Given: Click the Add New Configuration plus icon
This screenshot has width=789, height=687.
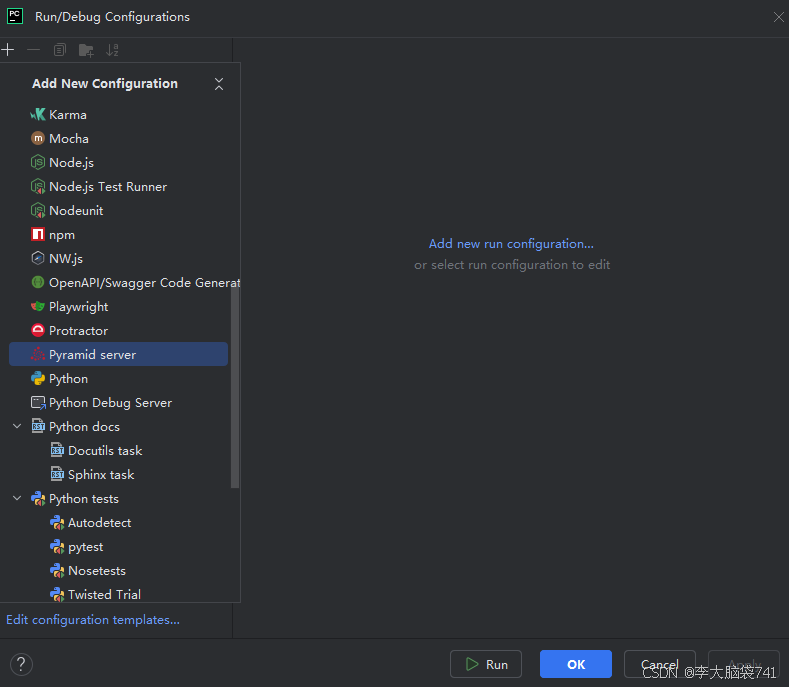Looking at the screenshot, I should (8, 50).
